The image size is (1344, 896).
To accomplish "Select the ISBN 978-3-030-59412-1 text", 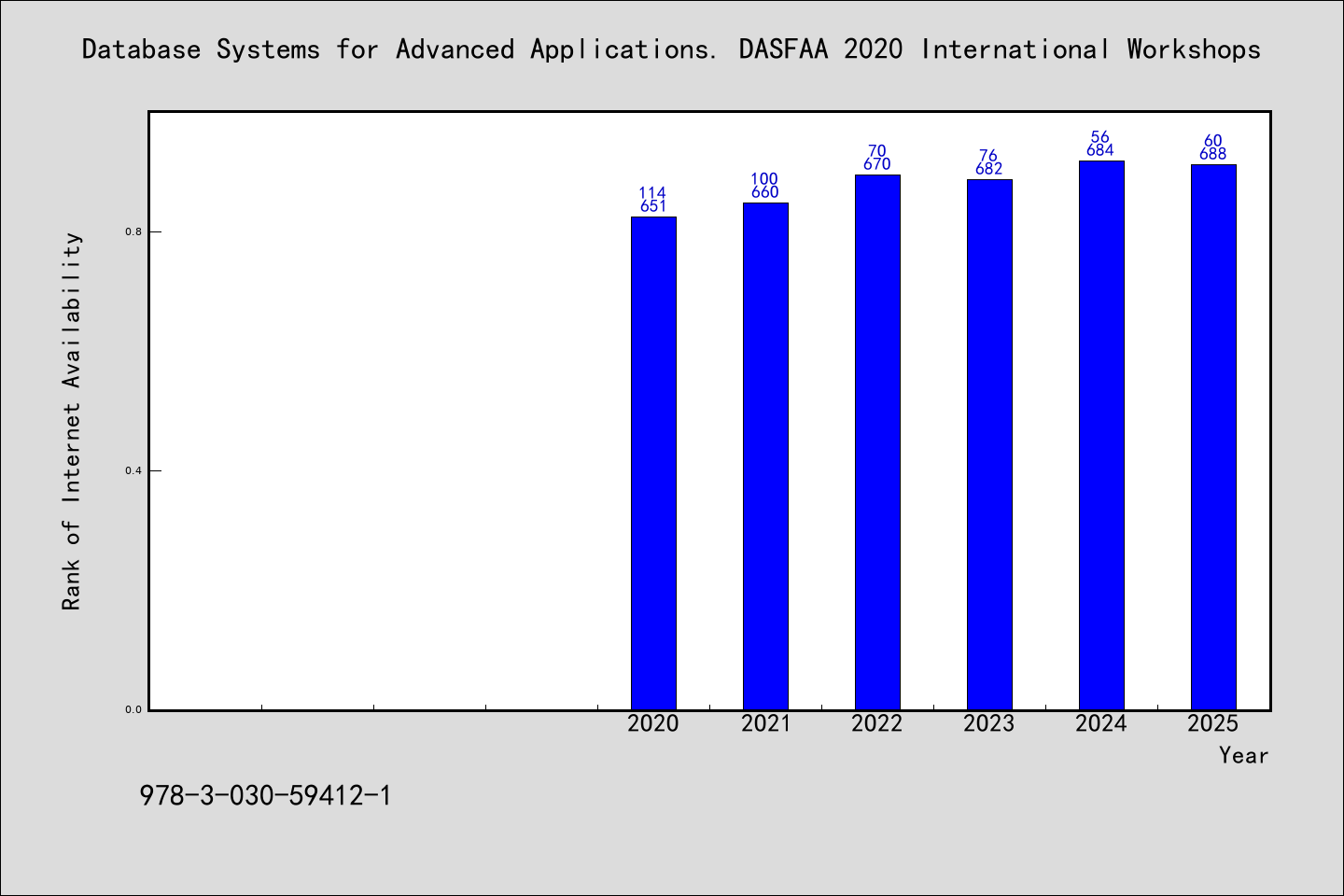I will [x=265, y=796].
